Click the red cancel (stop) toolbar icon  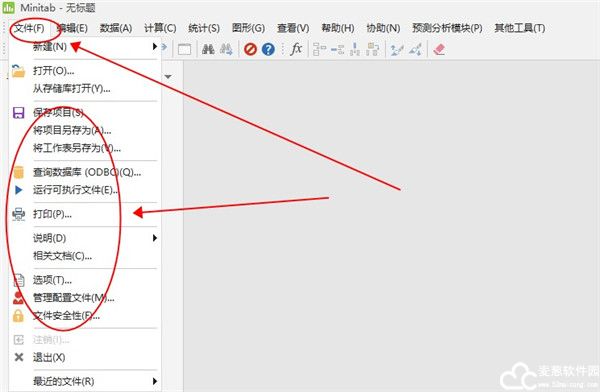pyautogui.click(x=250, y=49)
